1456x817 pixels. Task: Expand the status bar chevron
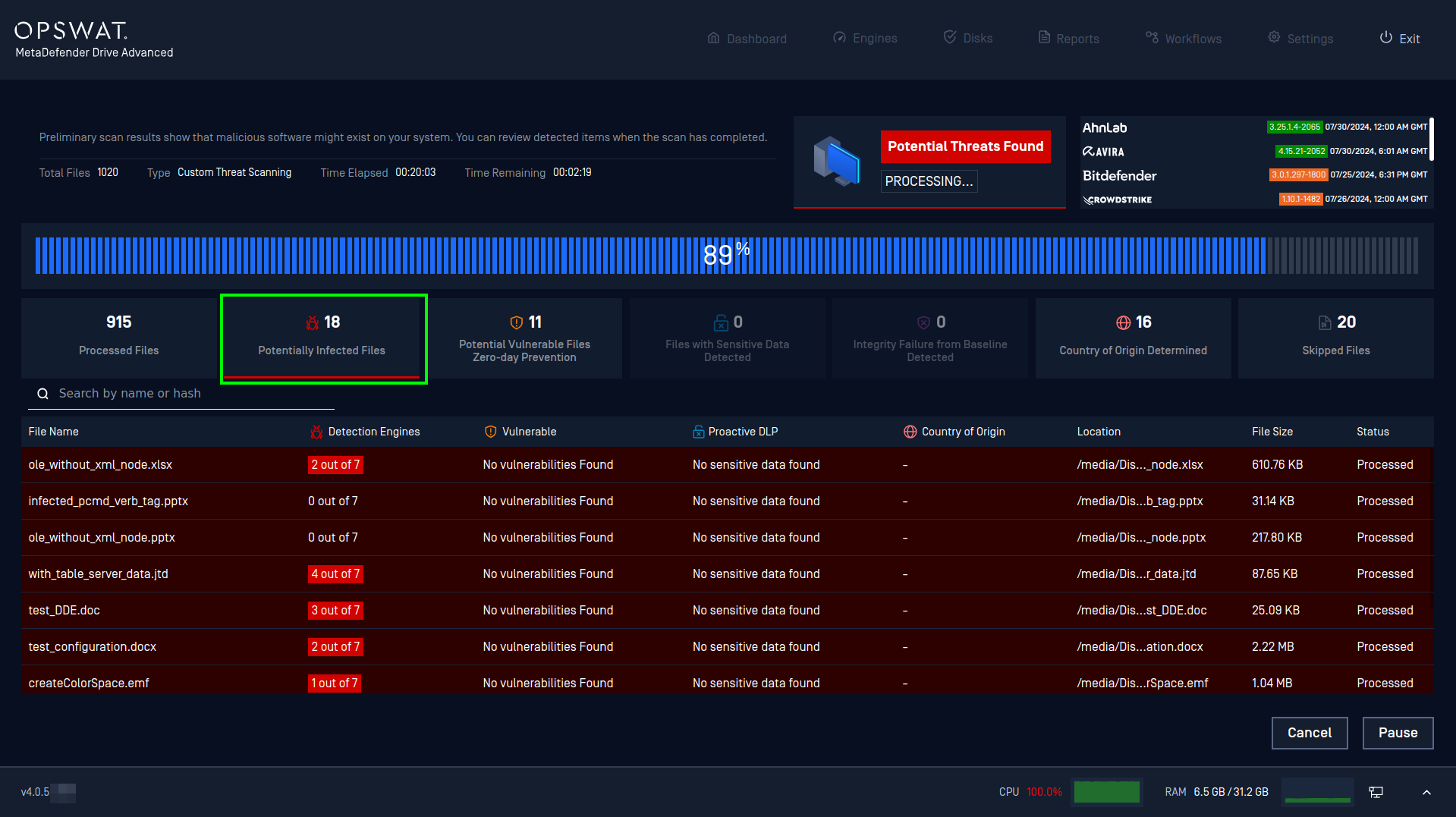coord(1426,792)
